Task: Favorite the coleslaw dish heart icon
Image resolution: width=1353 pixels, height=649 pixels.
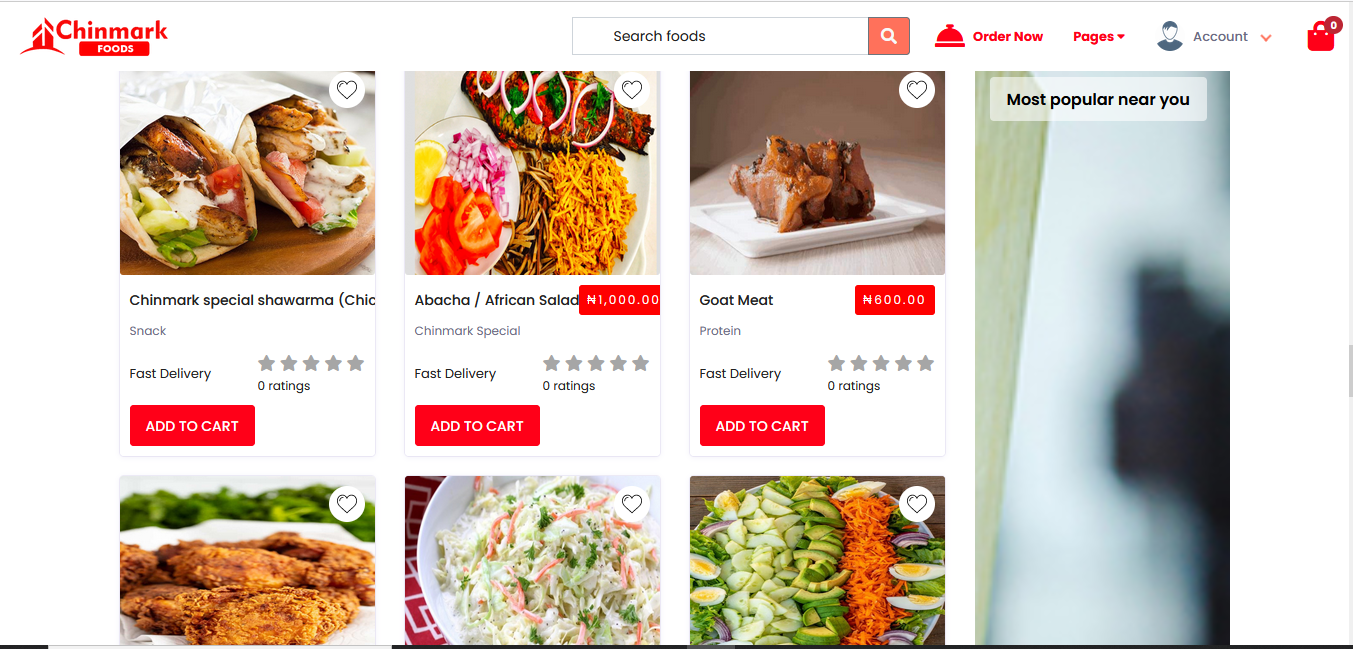Action: coord(632,504)
